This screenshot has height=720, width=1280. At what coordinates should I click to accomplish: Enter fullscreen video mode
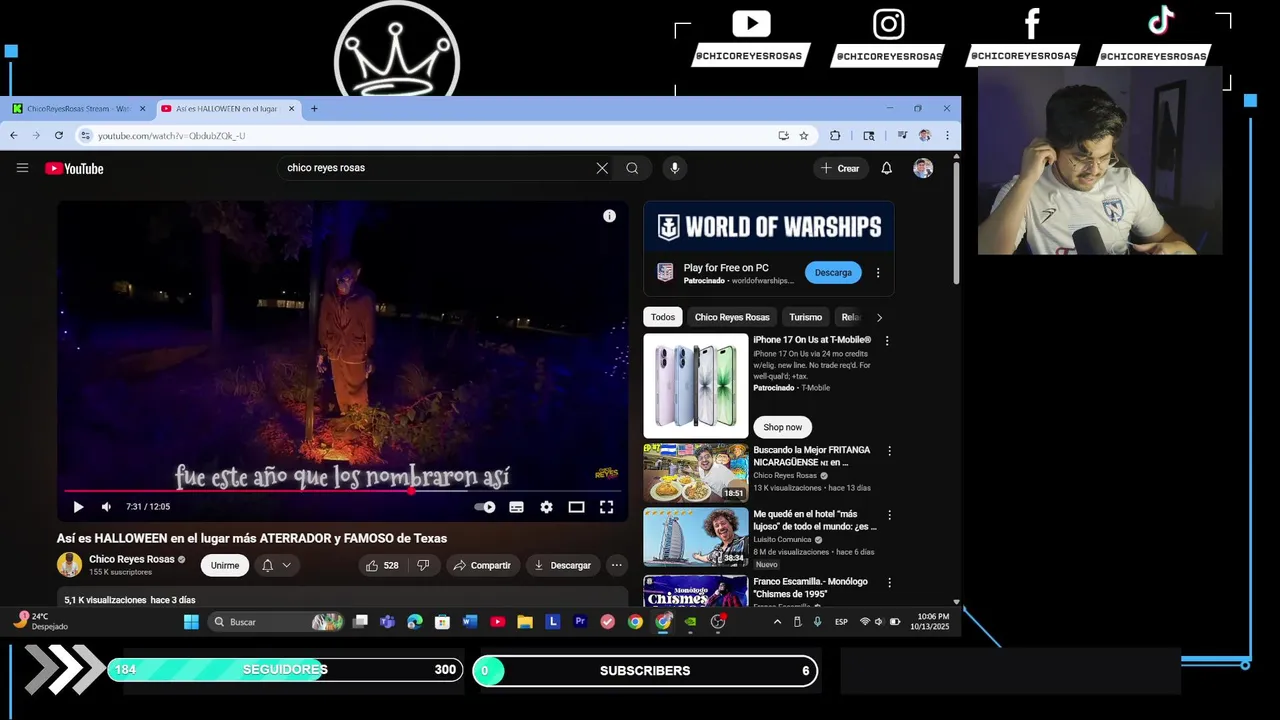click(x=606, y=507)
